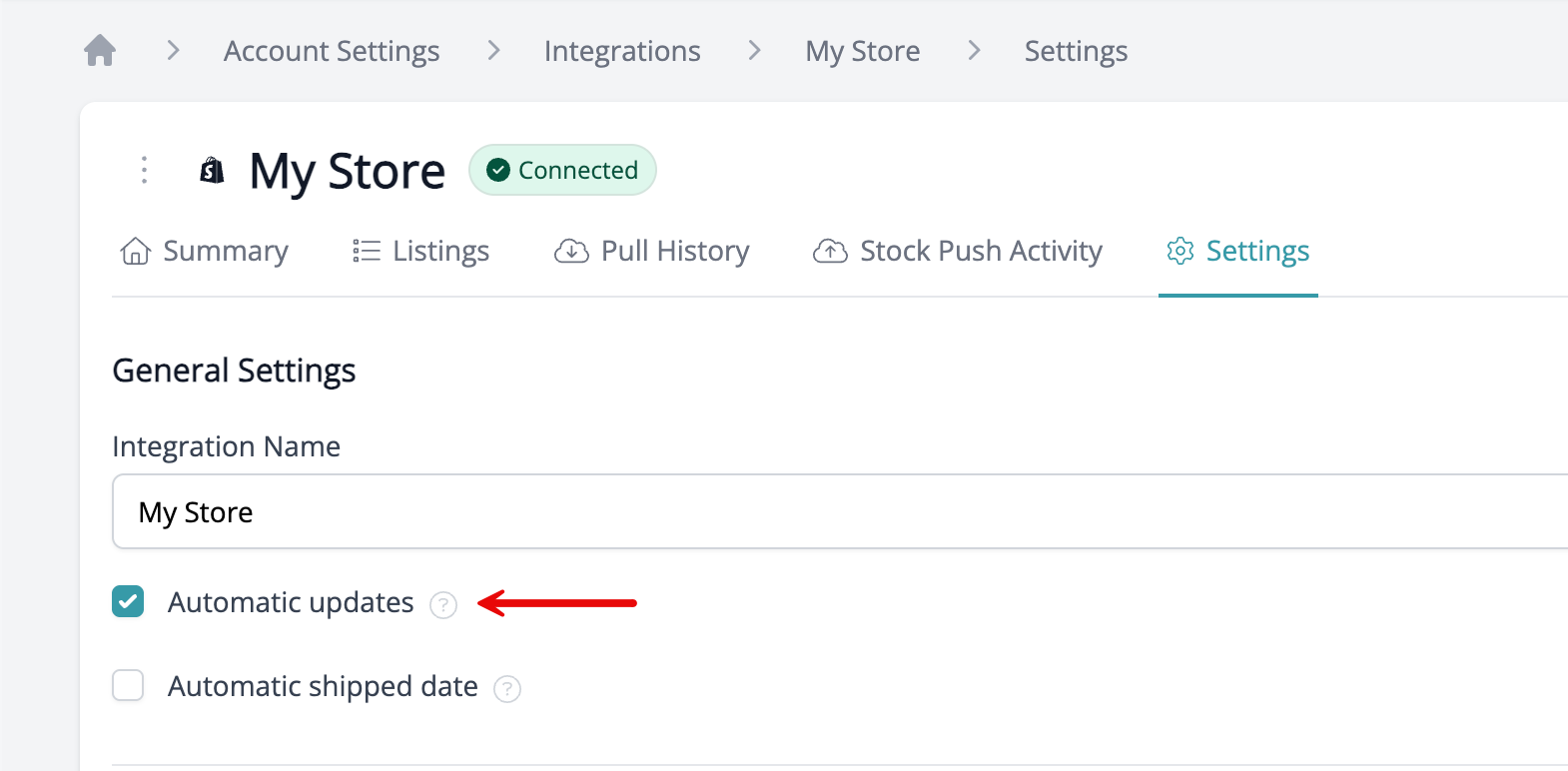Click the Stock Push Activity cloud upload icon
The height and width of the screenshot is (771, 1568).
(830, 251)
